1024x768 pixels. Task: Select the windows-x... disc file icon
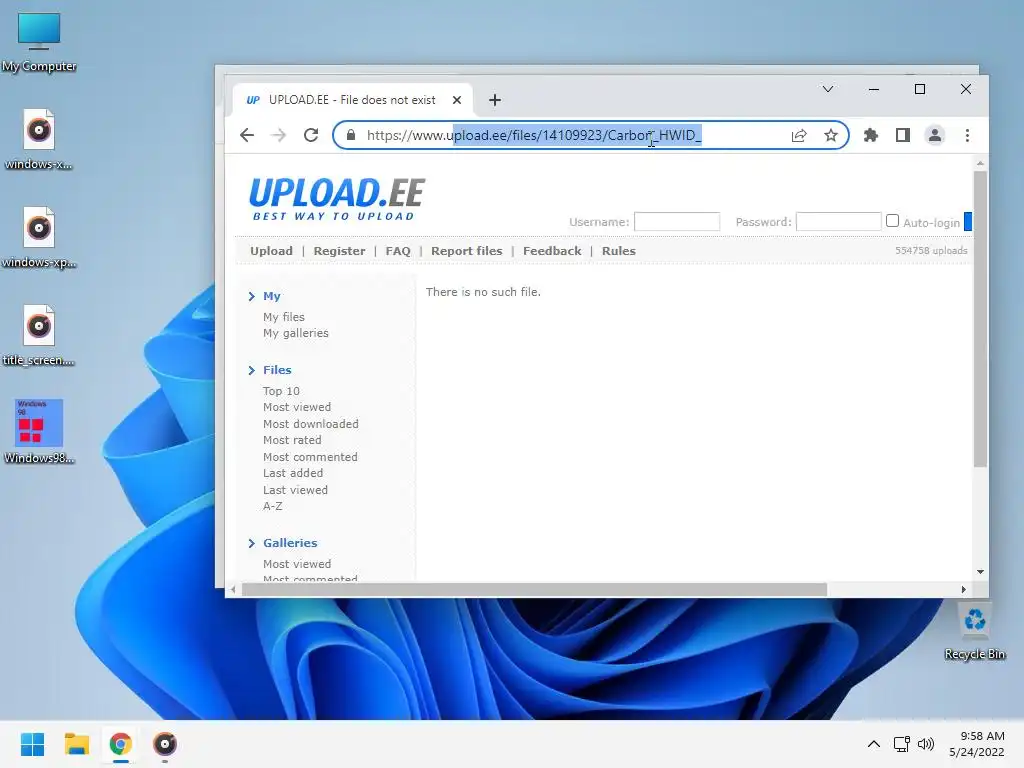39,139
